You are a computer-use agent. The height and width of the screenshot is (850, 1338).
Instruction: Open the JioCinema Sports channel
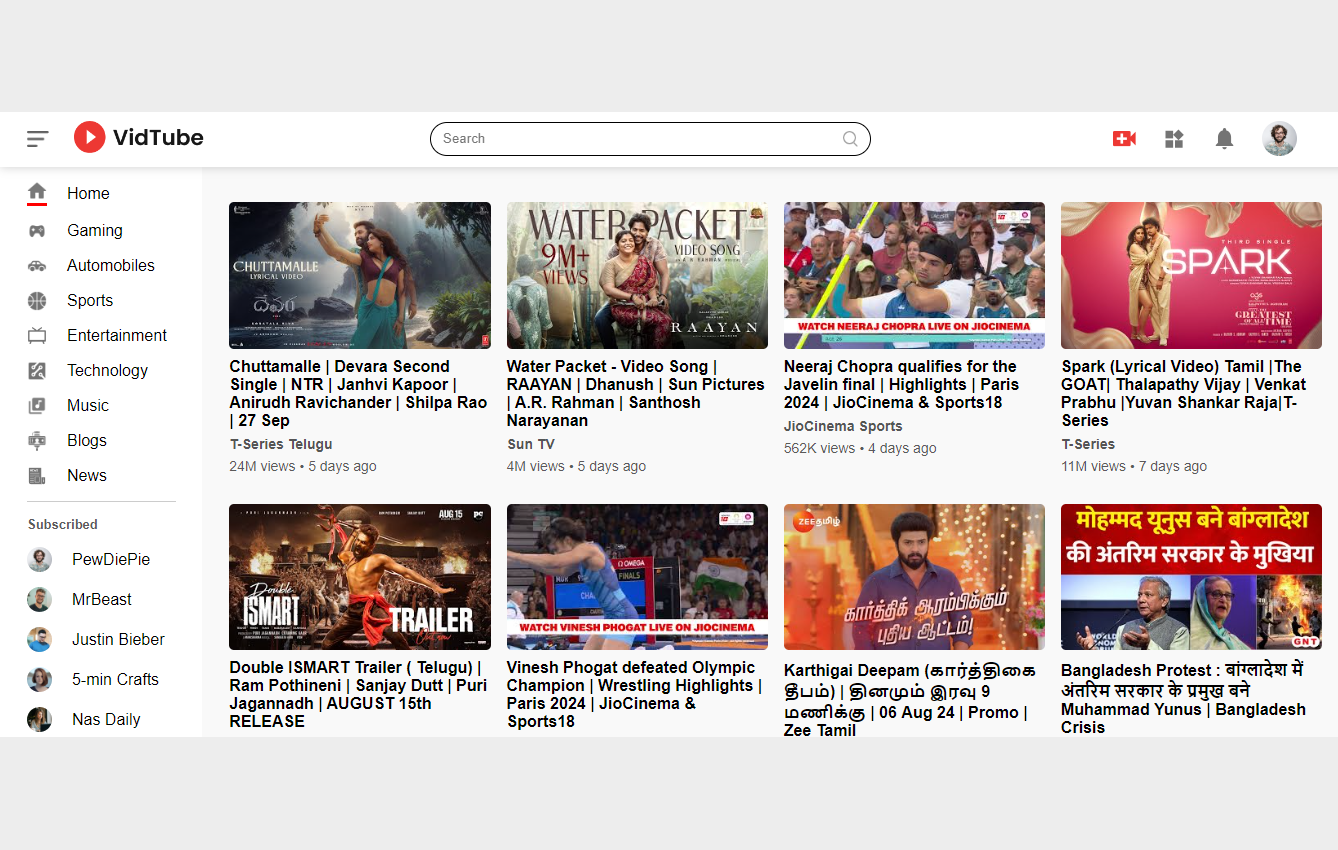pyautogui.click(x=843, y=425)
